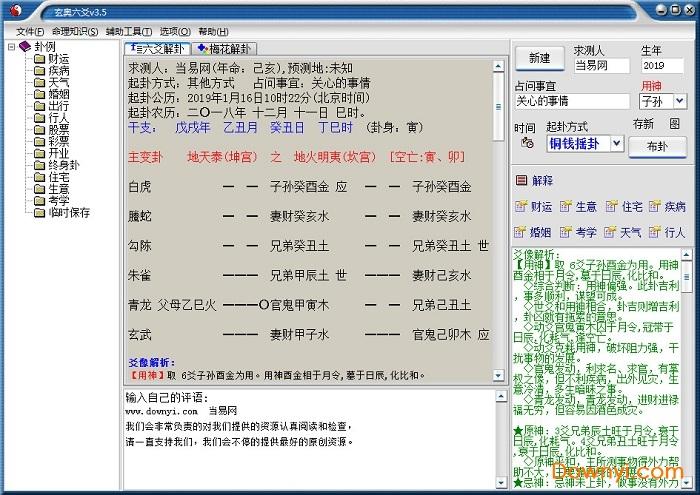Switch to the 六爻解卦 tab
700x495 pixels.
pos(157,49)
